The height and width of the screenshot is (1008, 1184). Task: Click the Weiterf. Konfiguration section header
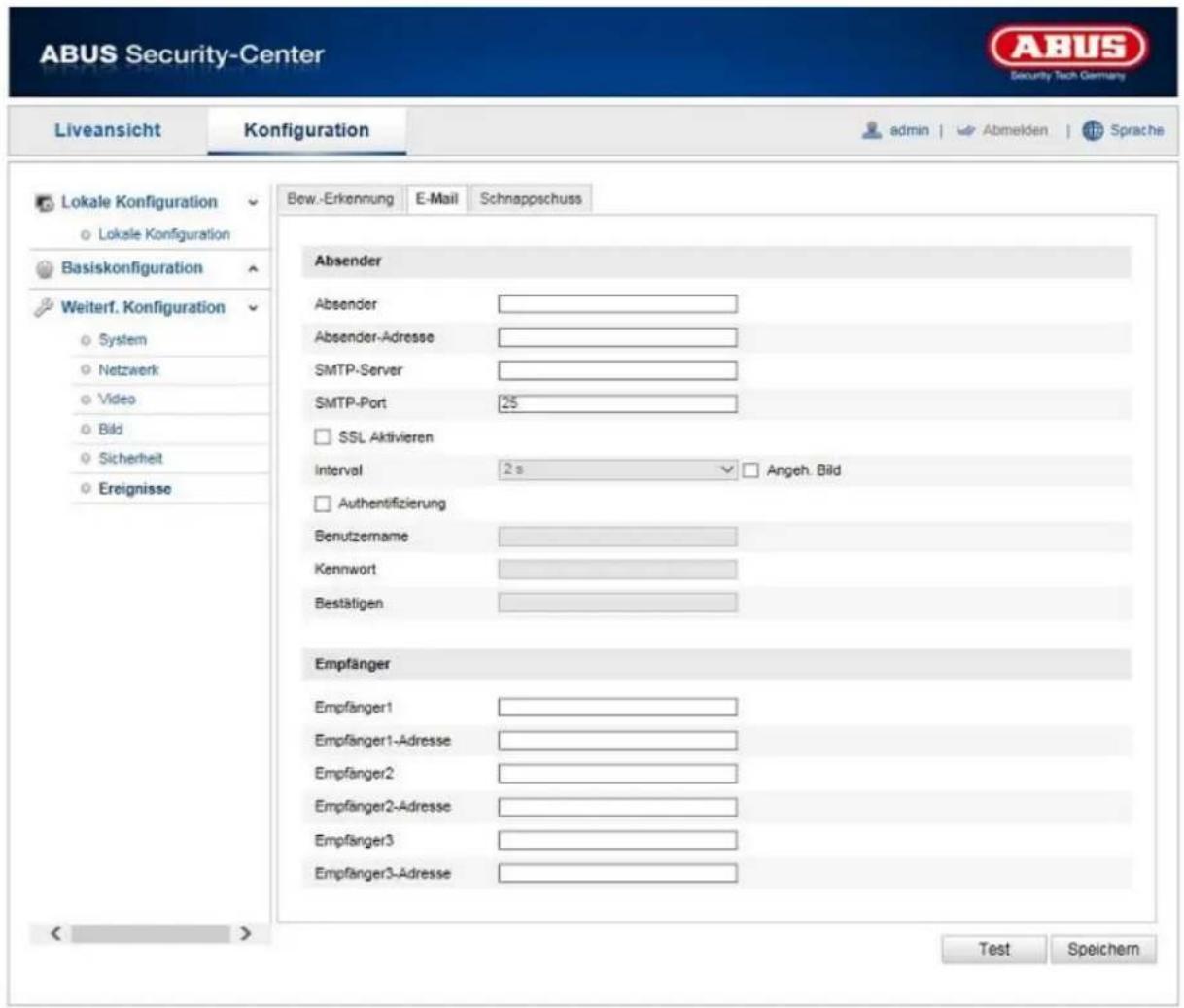tap(143, 307)
